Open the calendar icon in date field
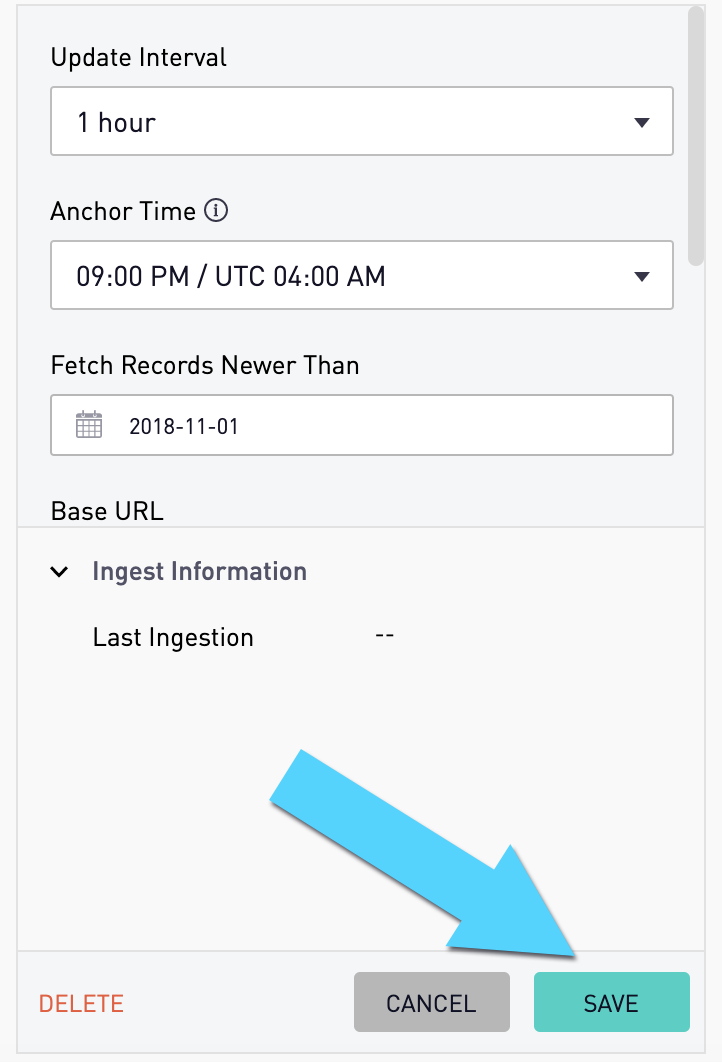This screenshot has width=722, height=1062. tap(89, 425)
